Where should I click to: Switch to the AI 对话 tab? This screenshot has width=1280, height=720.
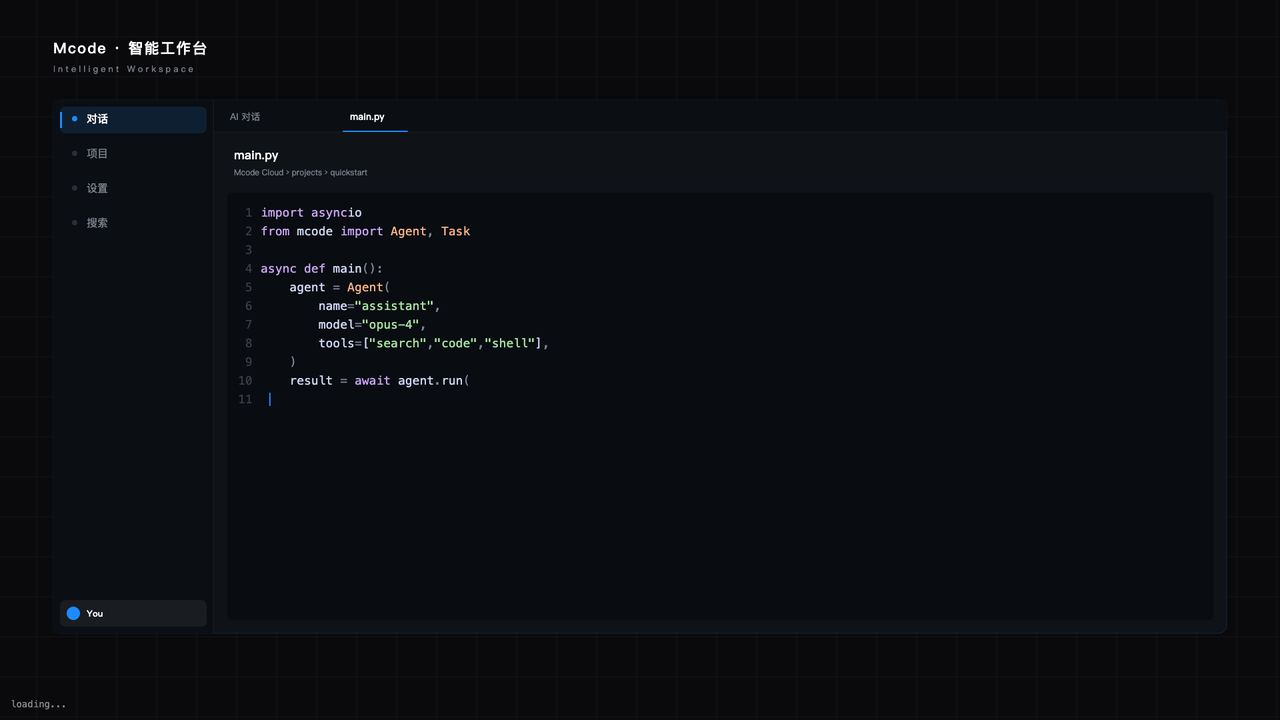pyautogui.click(x=245, y=117)
